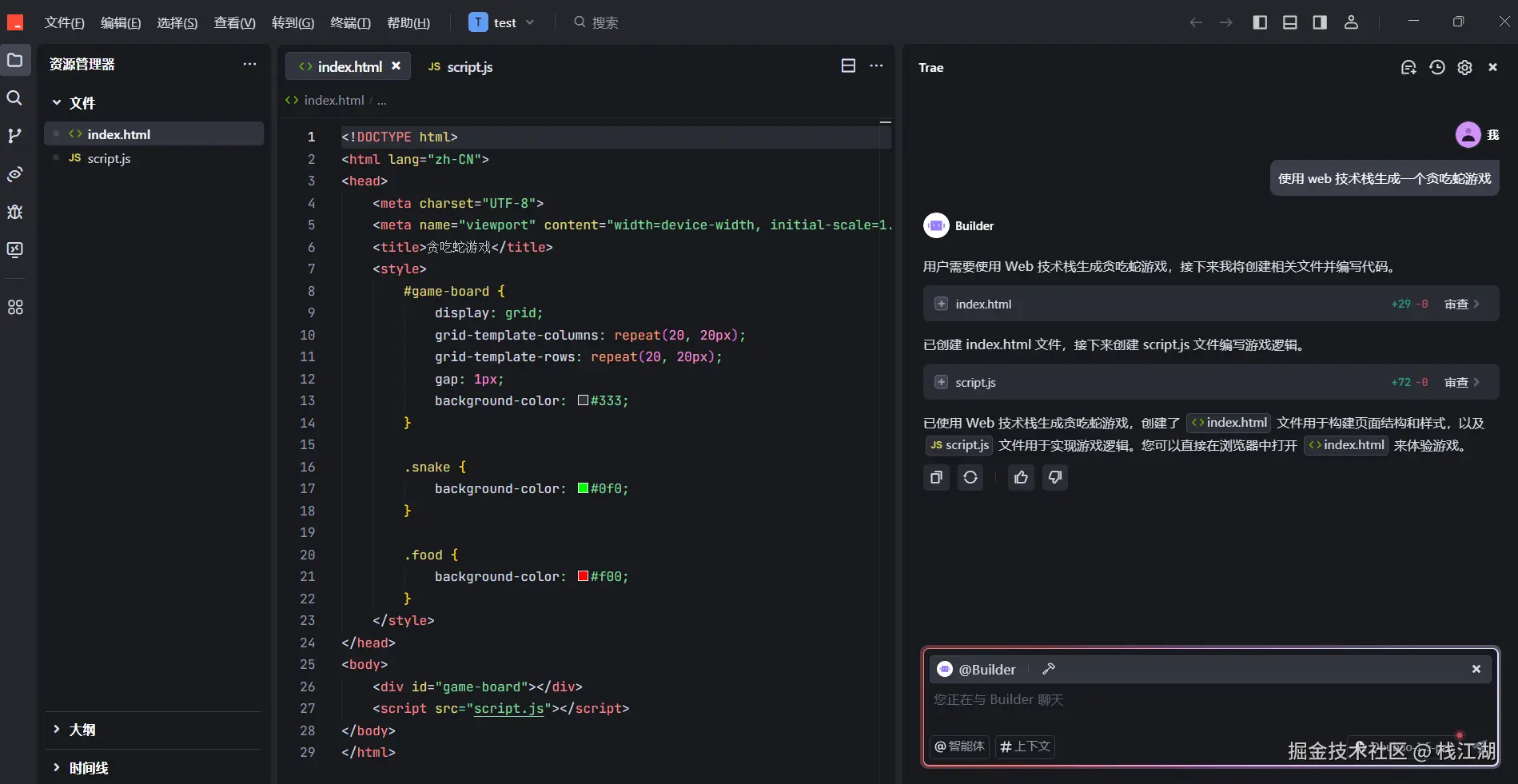Go back with the left arrow

[x=1196, y=22]
